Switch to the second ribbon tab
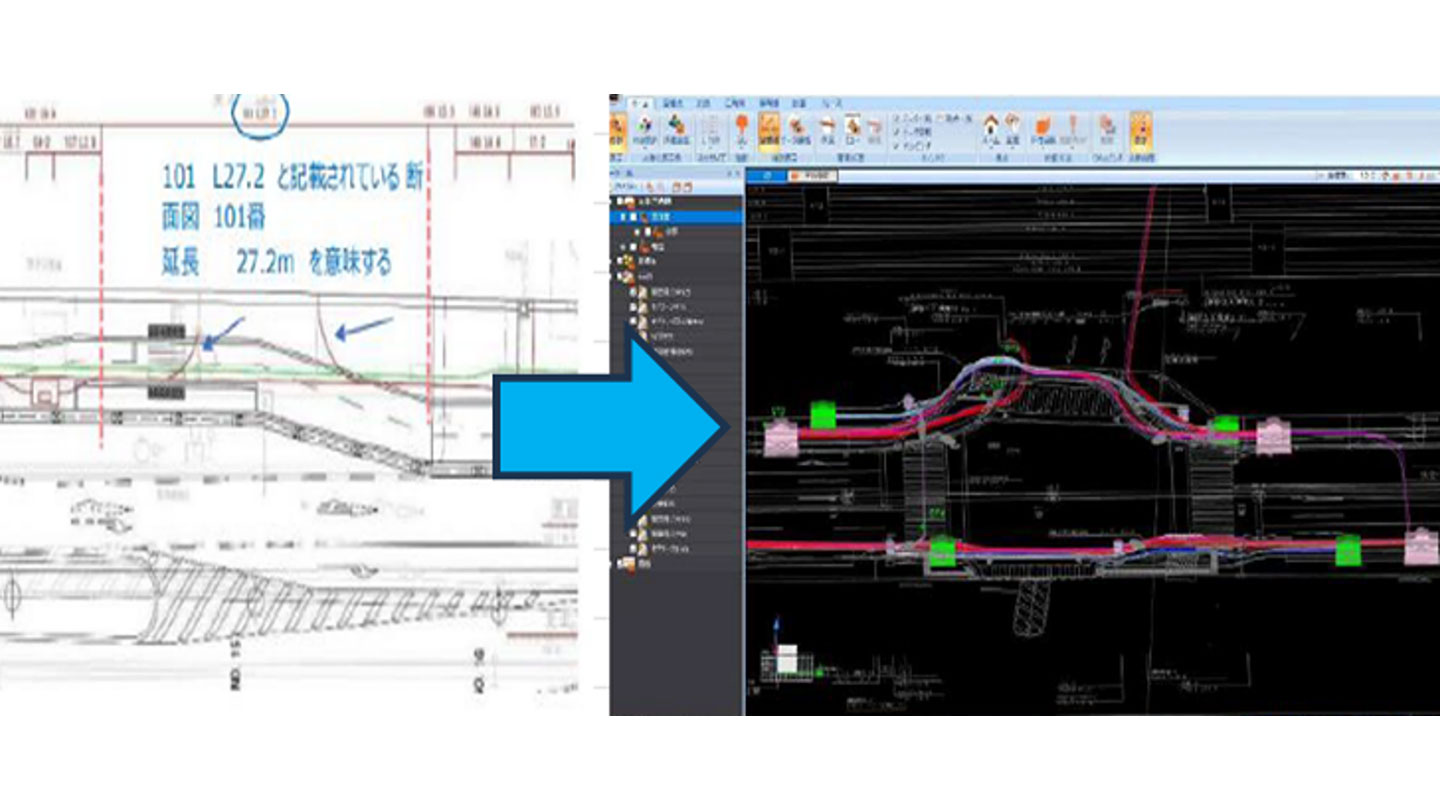Screen dimensions: 1440x810 click(671, 102)
